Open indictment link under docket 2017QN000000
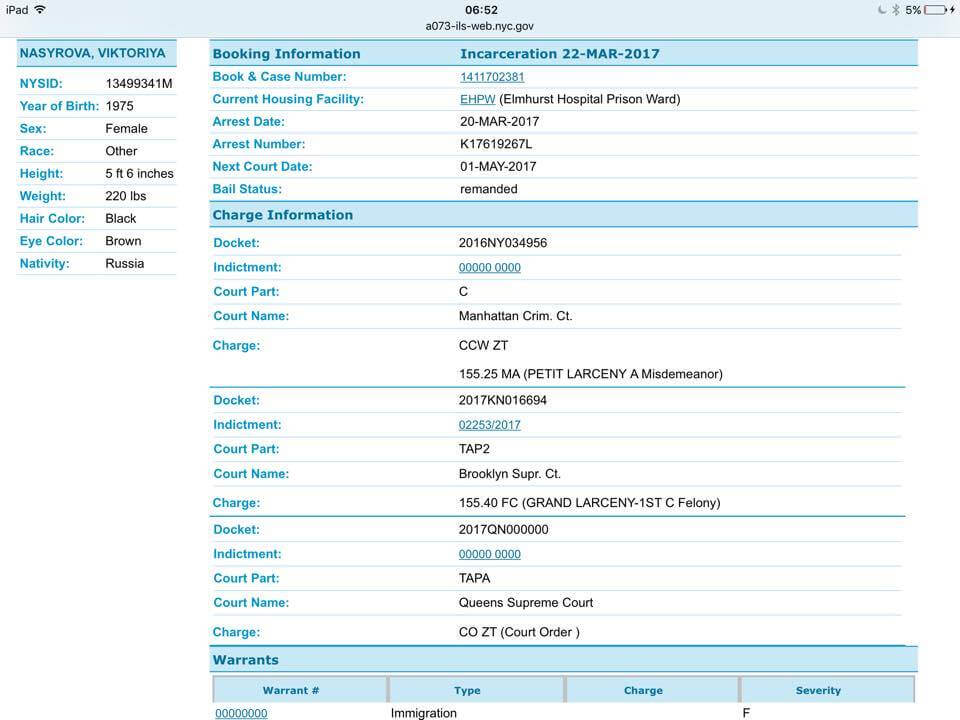The width and height of the screenshot is (960, 720). tap(489, 554)
